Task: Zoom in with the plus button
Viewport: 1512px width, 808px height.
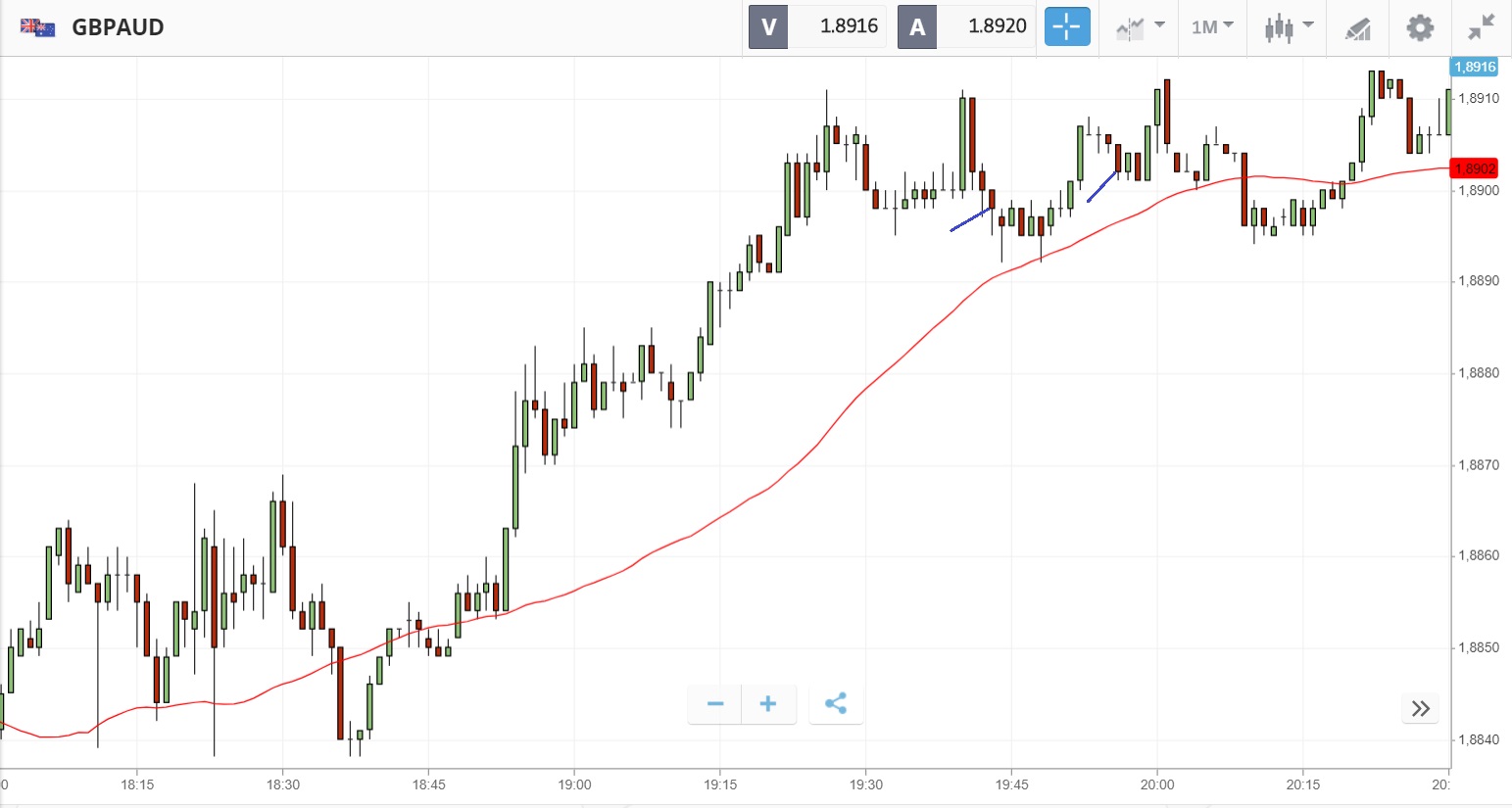Action: pos(768,703)
